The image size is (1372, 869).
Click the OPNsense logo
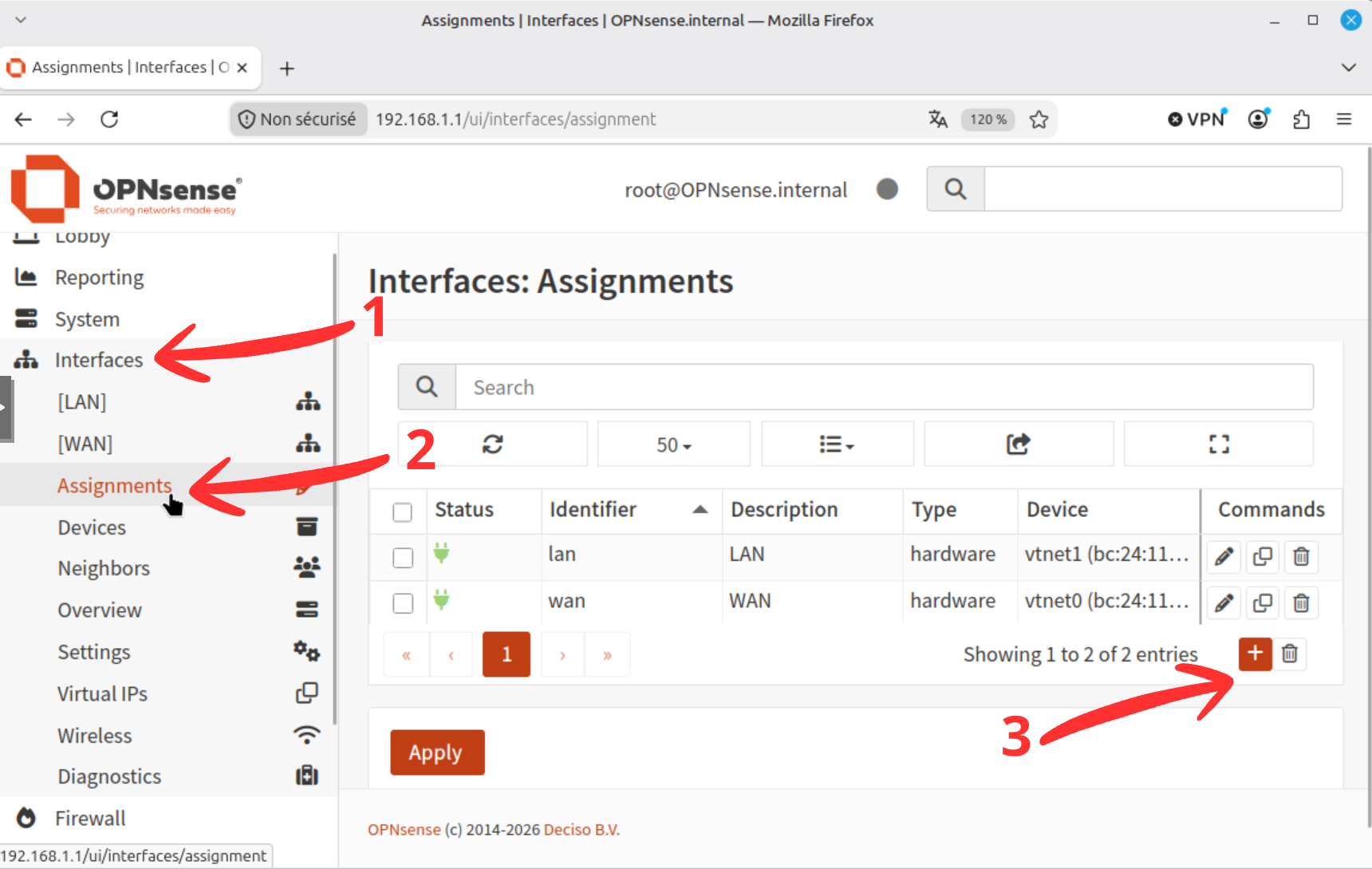pos(126,190)
